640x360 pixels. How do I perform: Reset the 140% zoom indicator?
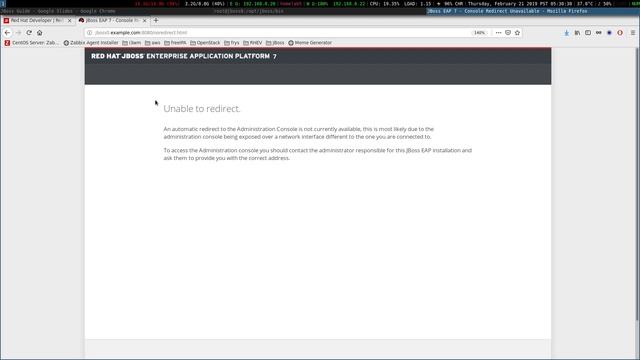480,33
